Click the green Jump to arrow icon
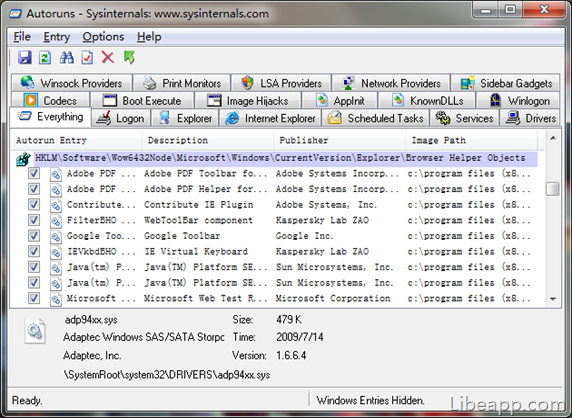 pyautogui.click(x=129, y=57)
